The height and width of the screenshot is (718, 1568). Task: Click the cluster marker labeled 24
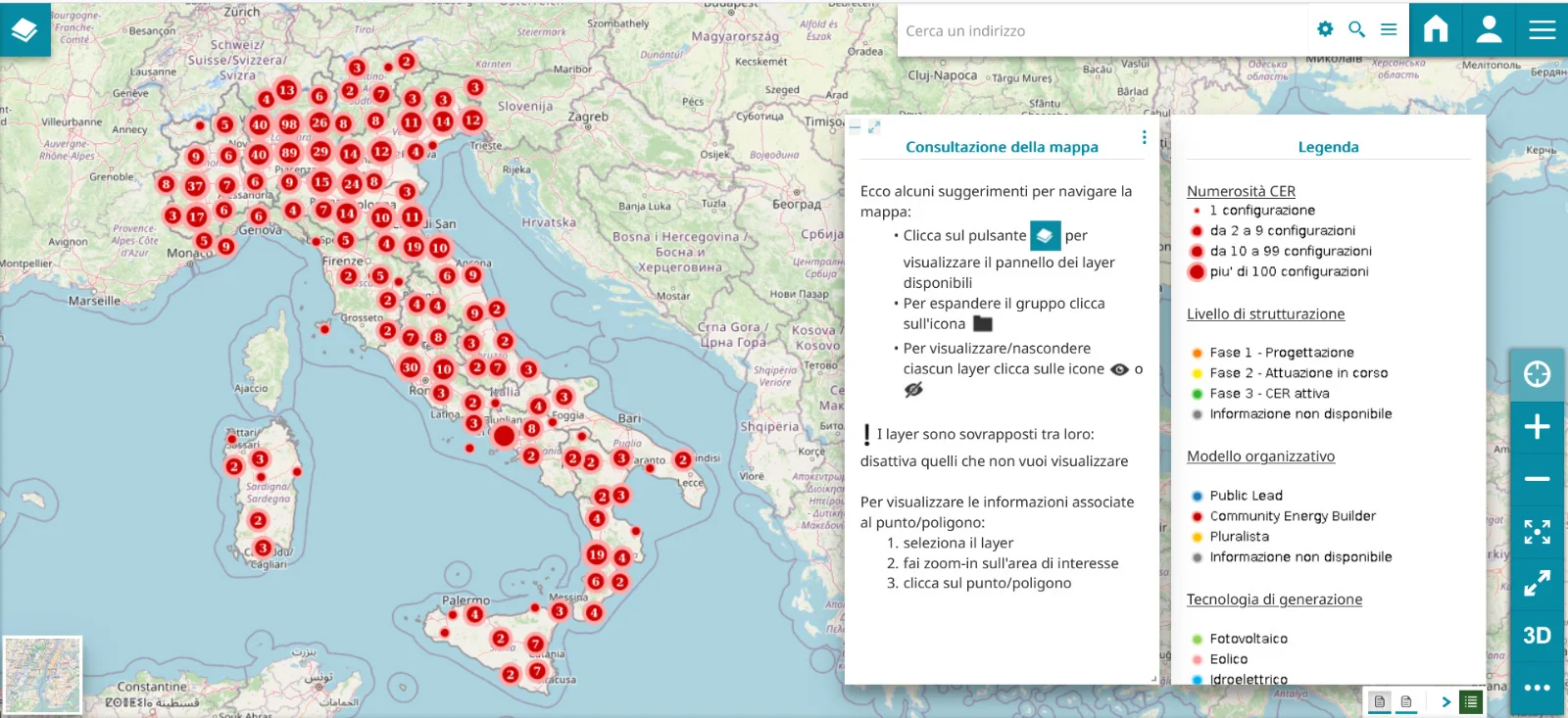351,183
